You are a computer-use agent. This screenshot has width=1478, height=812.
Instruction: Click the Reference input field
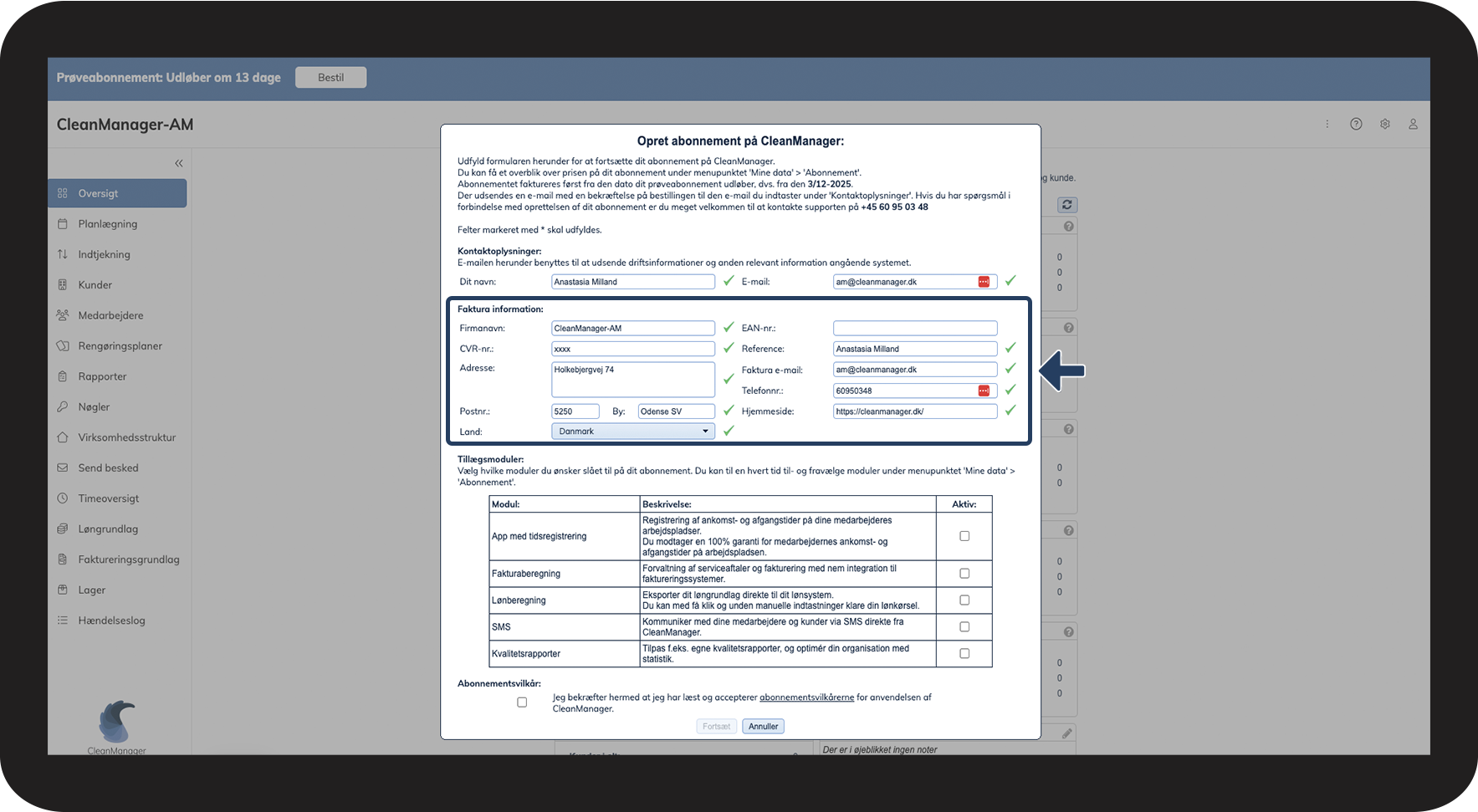point(915,349)
